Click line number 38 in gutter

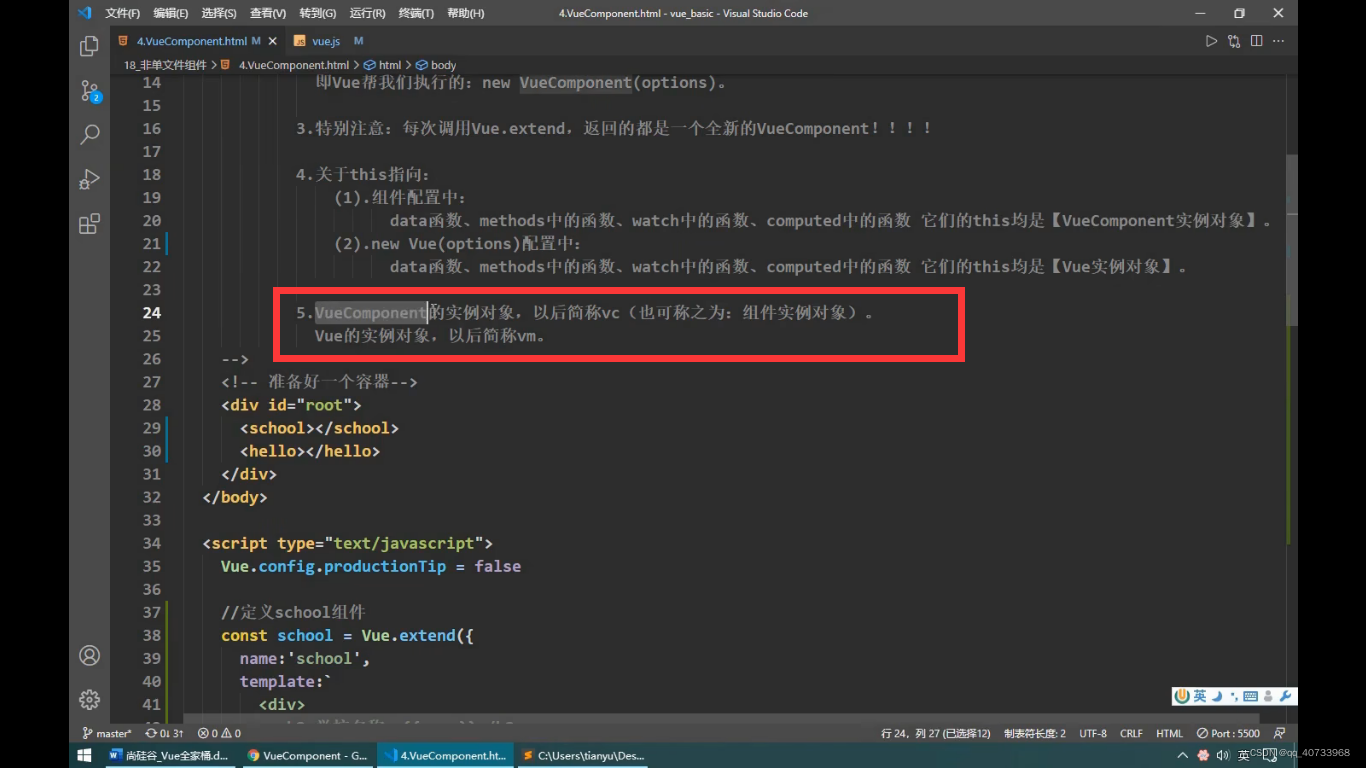pyautogui.click(x=151, y=635)
